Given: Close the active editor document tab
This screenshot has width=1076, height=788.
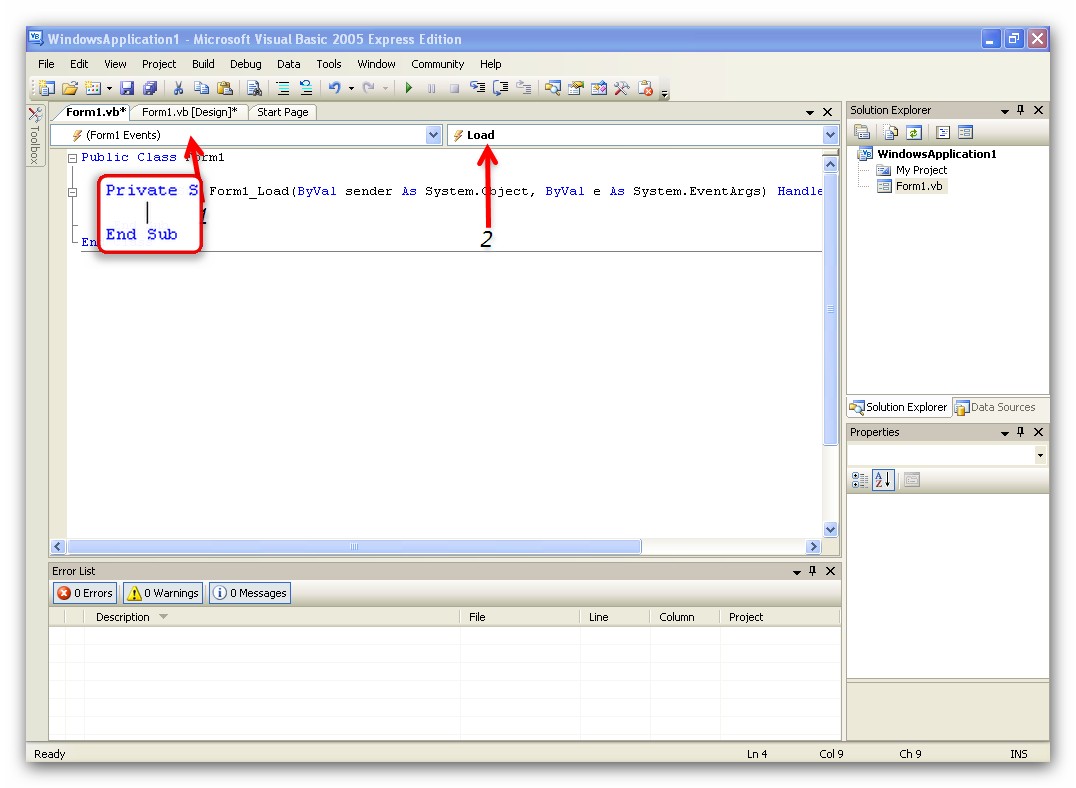Looking at the screenshot, I should coord(828,112).
